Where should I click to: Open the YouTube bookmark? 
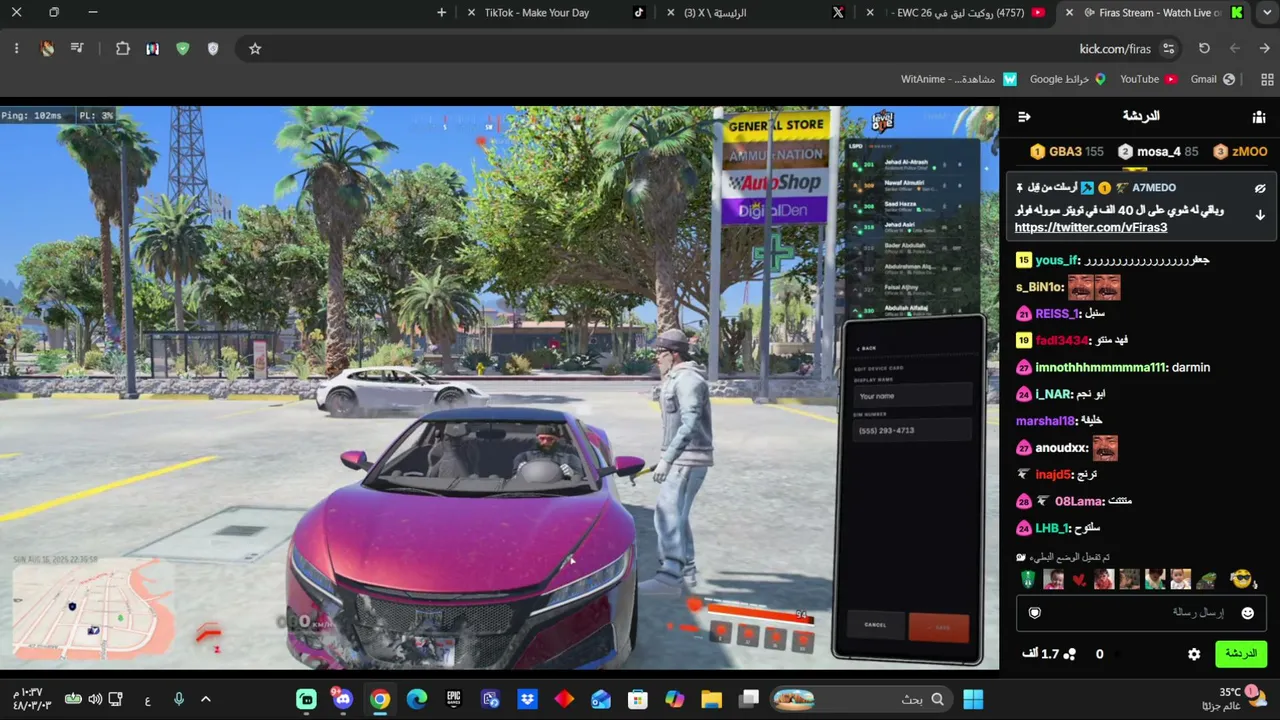tap(1148, 79)
